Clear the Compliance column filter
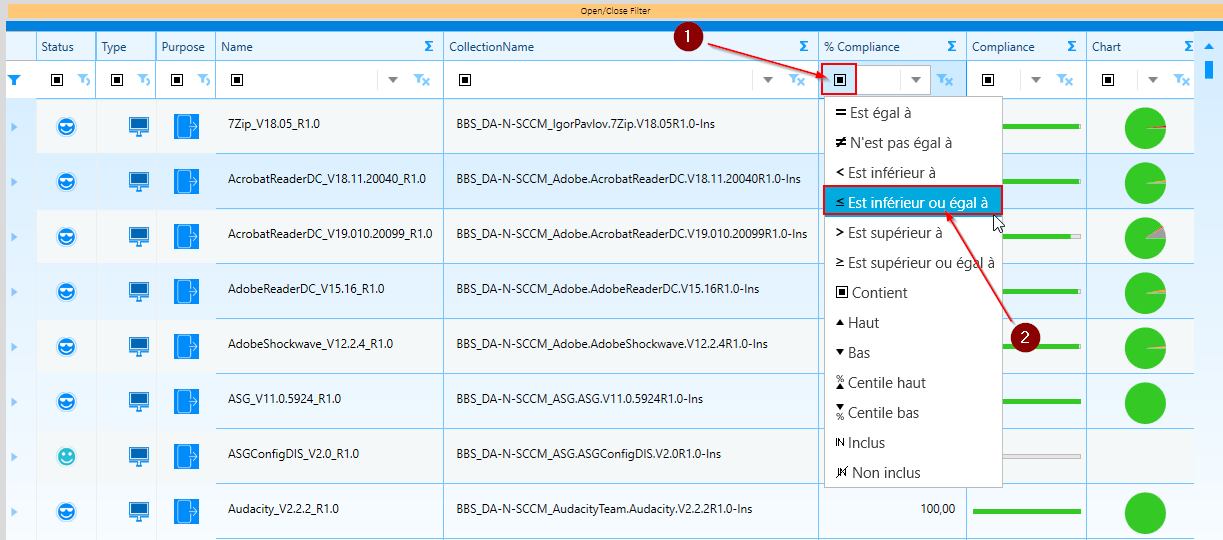Viewport: 1223px width, 540px height. coord(1065,80)
